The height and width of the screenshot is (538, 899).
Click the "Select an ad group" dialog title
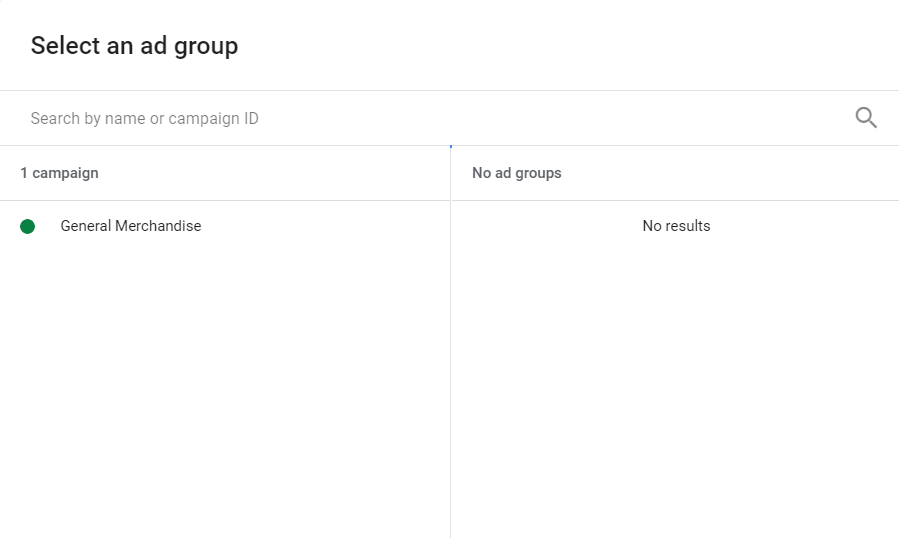(134, 45)
